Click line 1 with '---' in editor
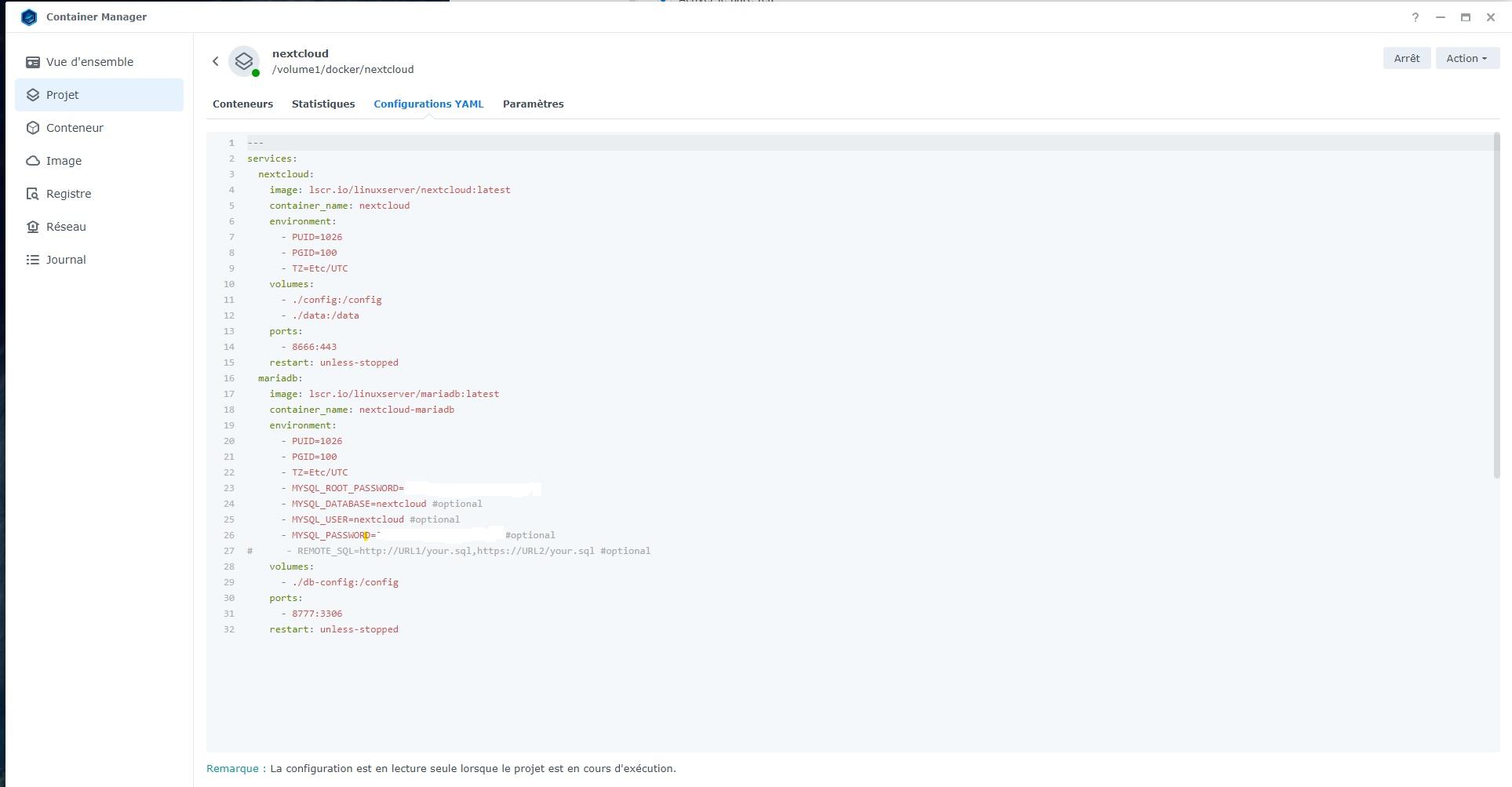 [x=255, y=143]
